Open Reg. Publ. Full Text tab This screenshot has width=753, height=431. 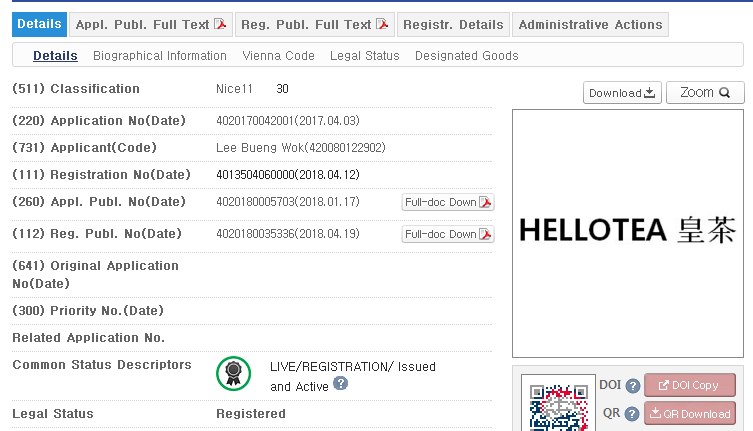pyautogui.click(x=315, y=25)
